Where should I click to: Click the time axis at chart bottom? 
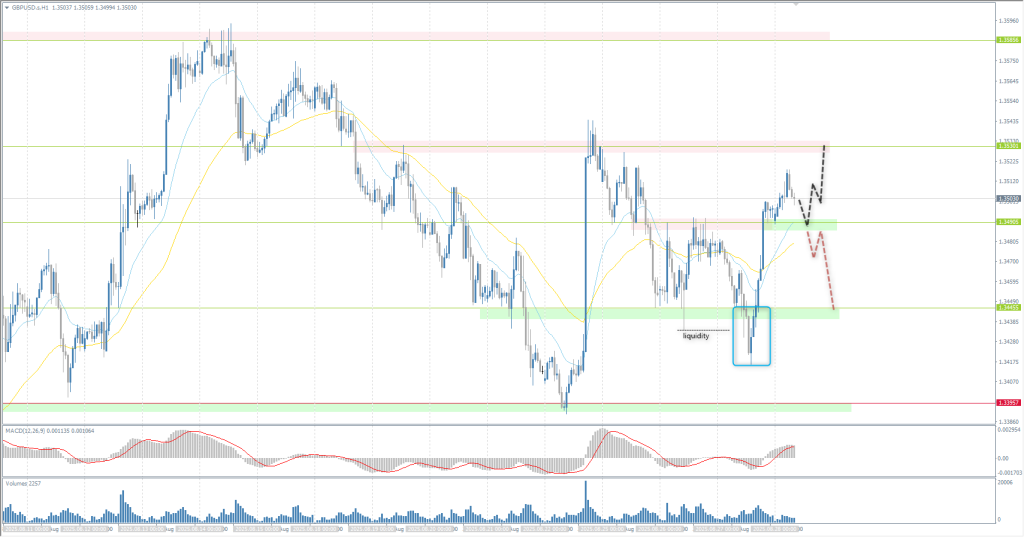(x=400, y=528)
